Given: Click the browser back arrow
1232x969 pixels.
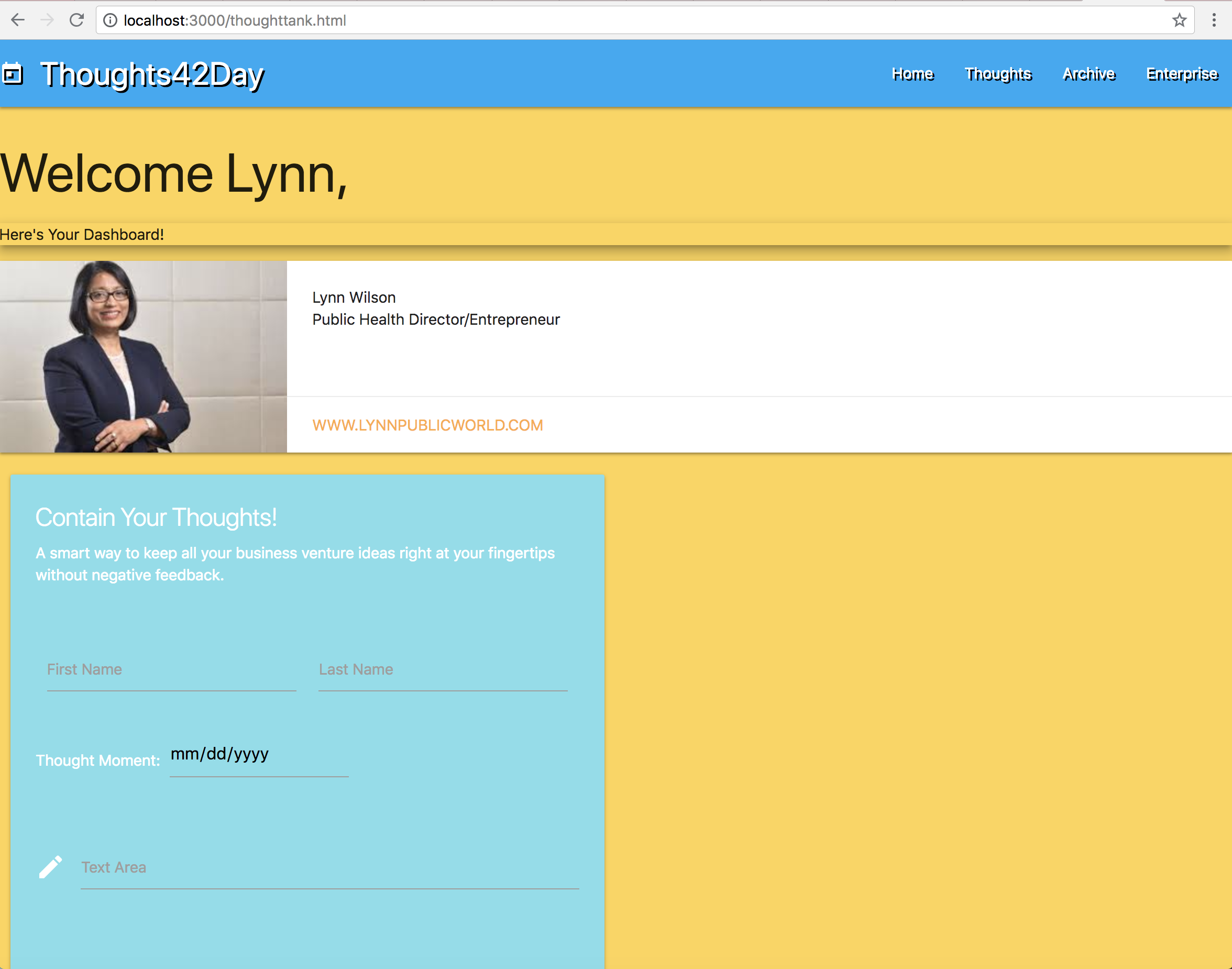Looking at the screenshot, I should 18,20.
